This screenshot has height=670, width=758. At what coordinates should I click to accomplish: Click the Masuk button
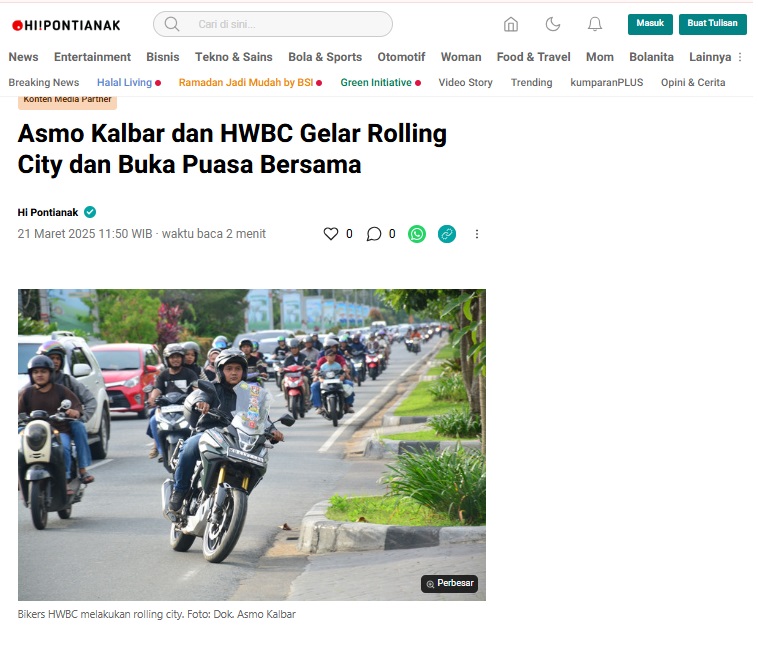tap(650, 24)
